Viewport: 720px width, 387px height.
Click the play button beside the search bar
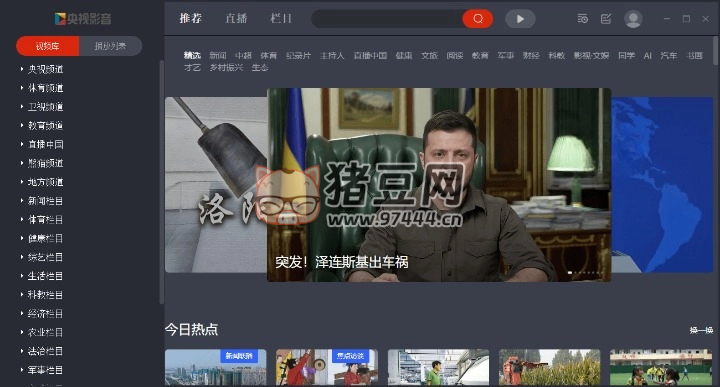point(520,19)
